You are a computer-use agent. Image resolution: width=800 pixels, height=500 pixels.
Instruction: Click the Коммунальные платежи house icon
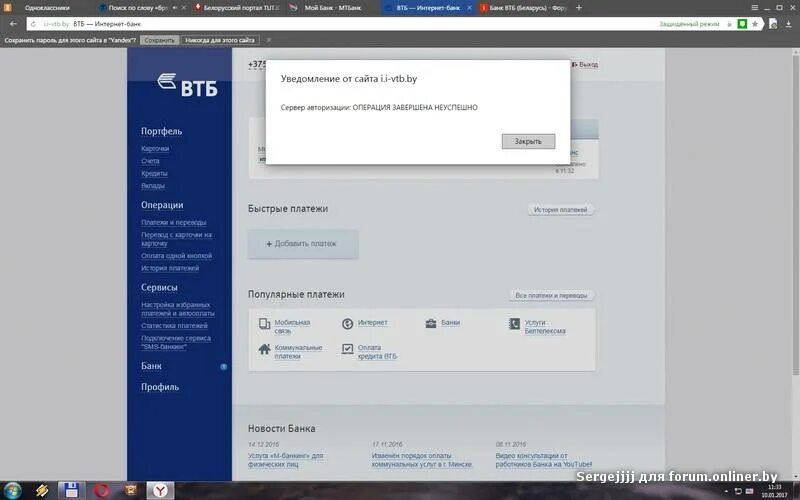264,349
